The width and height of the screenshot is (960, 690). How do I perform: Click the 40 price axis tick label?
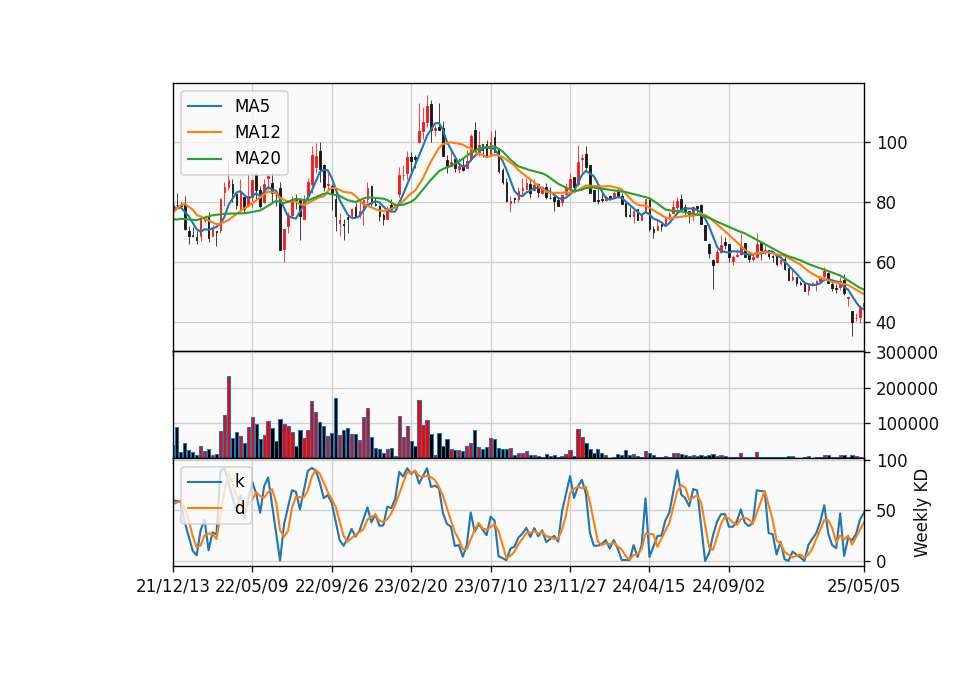(887, 323)
